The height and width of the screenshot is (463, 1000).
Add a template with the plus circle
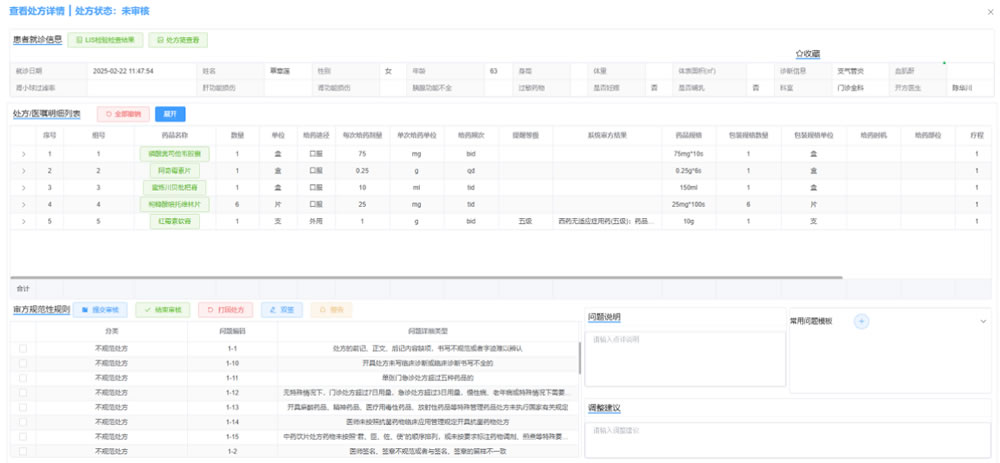pyautogui.click(x=861, y=321)
